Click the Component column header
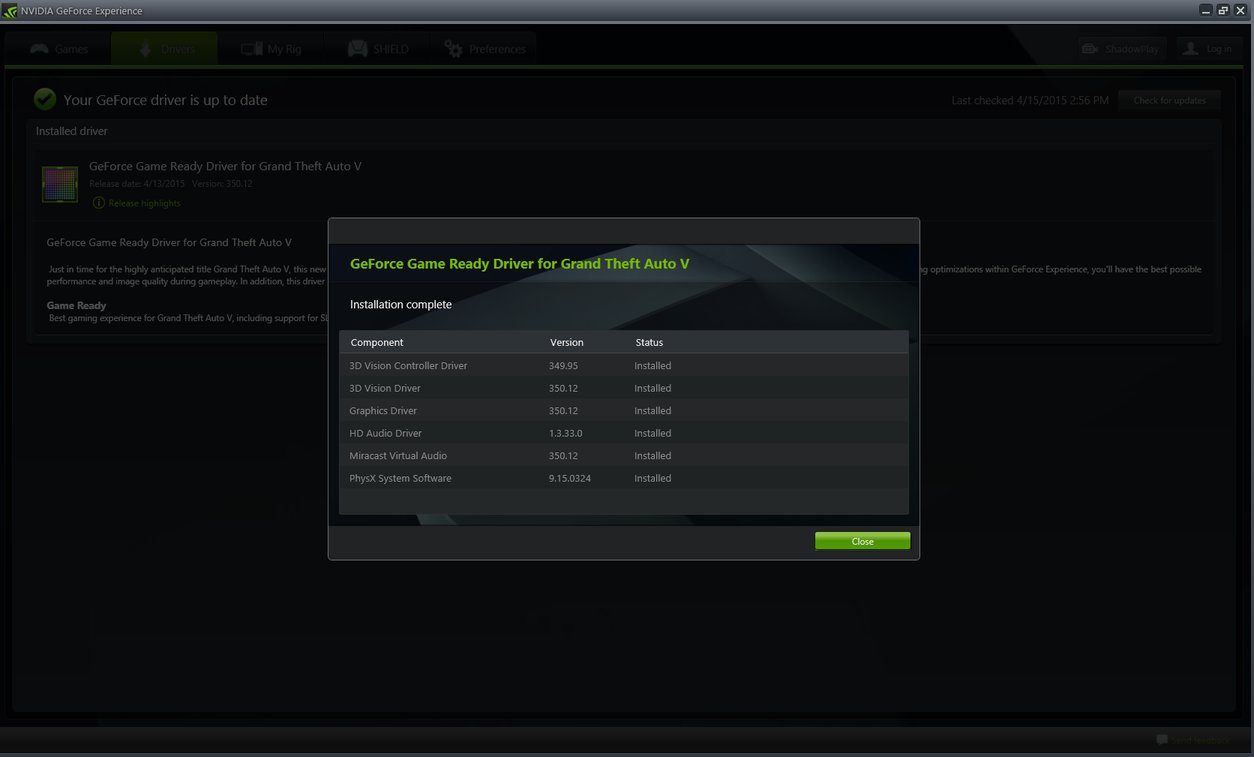 [377, 342]
